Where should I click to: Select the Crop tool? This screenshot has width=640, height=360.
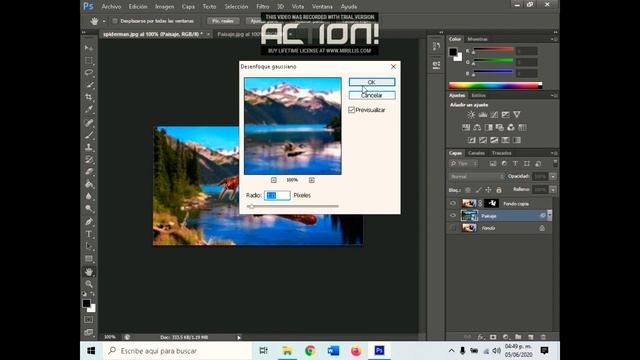pos(89,97)
